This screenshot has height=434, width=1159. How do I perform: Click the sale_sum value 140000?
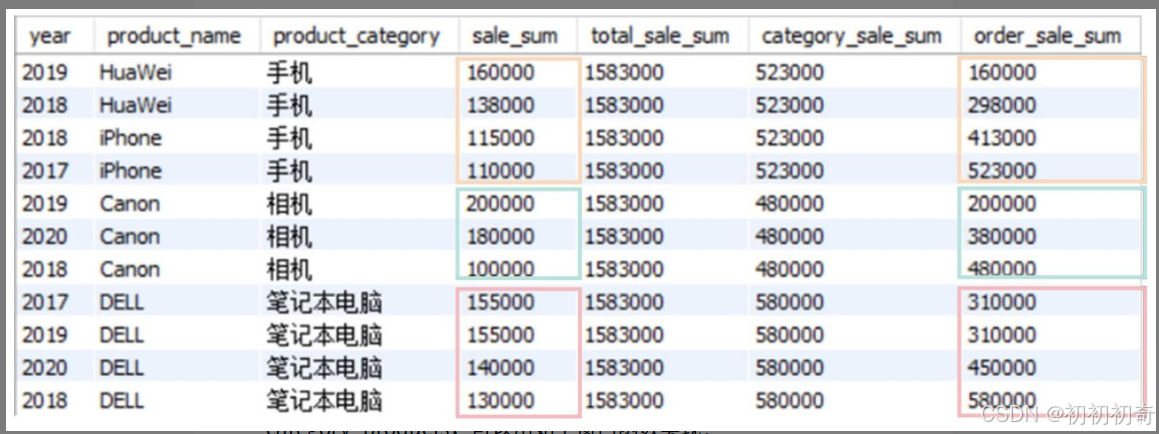[499, 367]
